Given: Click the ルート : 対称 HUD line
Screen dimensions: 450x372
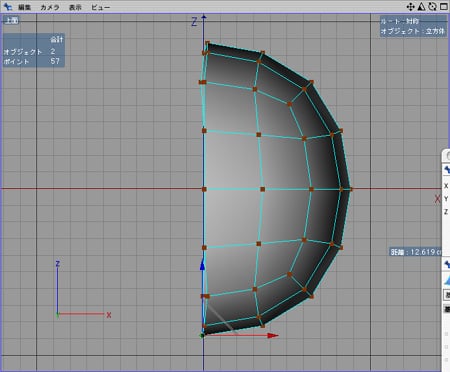Looking at the screenshot, I should 400,21.
